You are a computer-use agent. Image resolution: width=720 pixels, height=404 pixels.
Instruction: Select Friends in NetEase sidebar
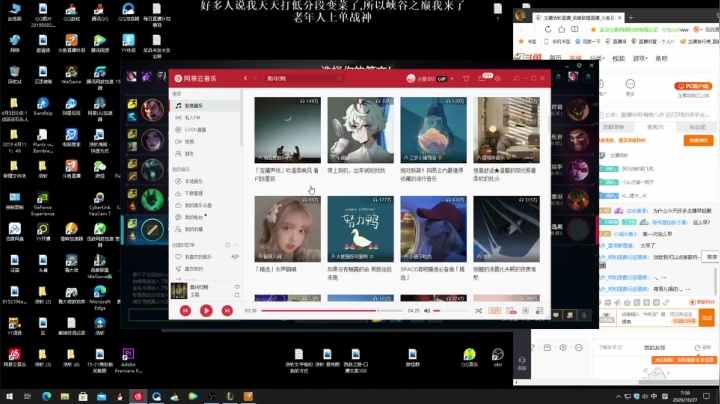pyautogui.click(x=205, y=153)
